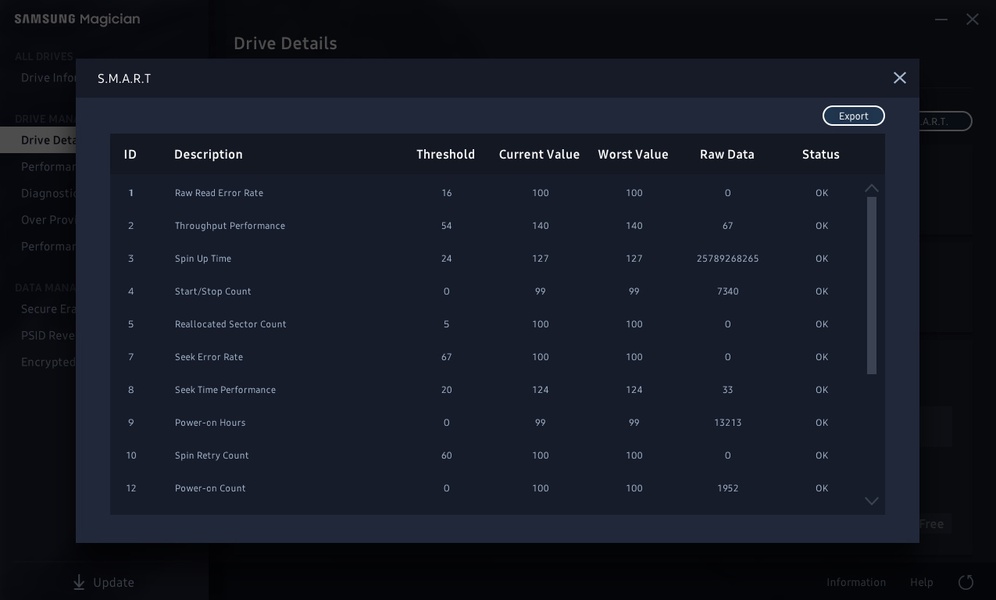Click the S.M.A.R.T table scrollbar thumb
The width and height of the screenshot is (996, 600).
[871, 285]
